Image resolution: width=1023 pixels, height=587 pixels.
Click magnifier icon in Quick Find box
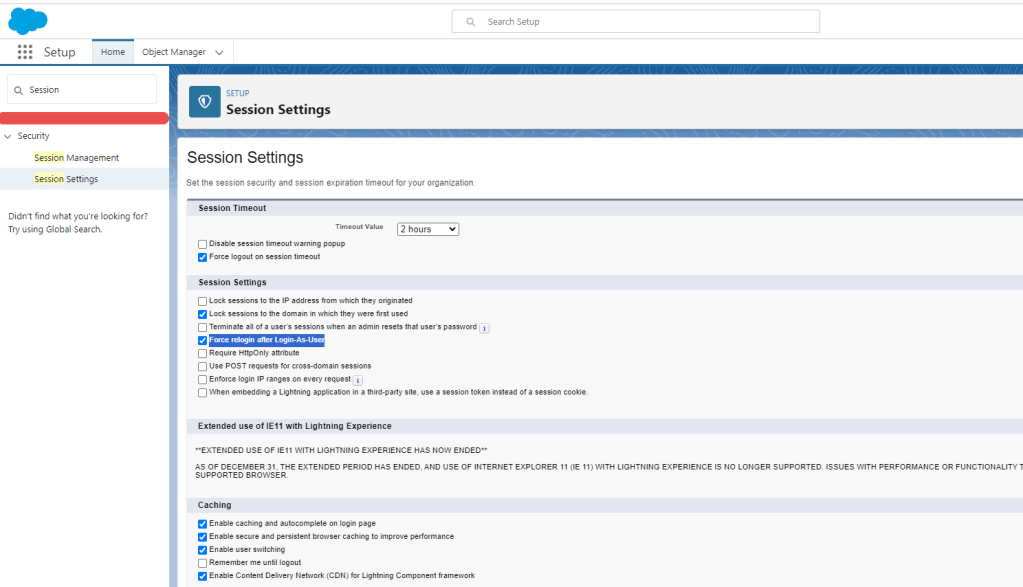(18, 90)
